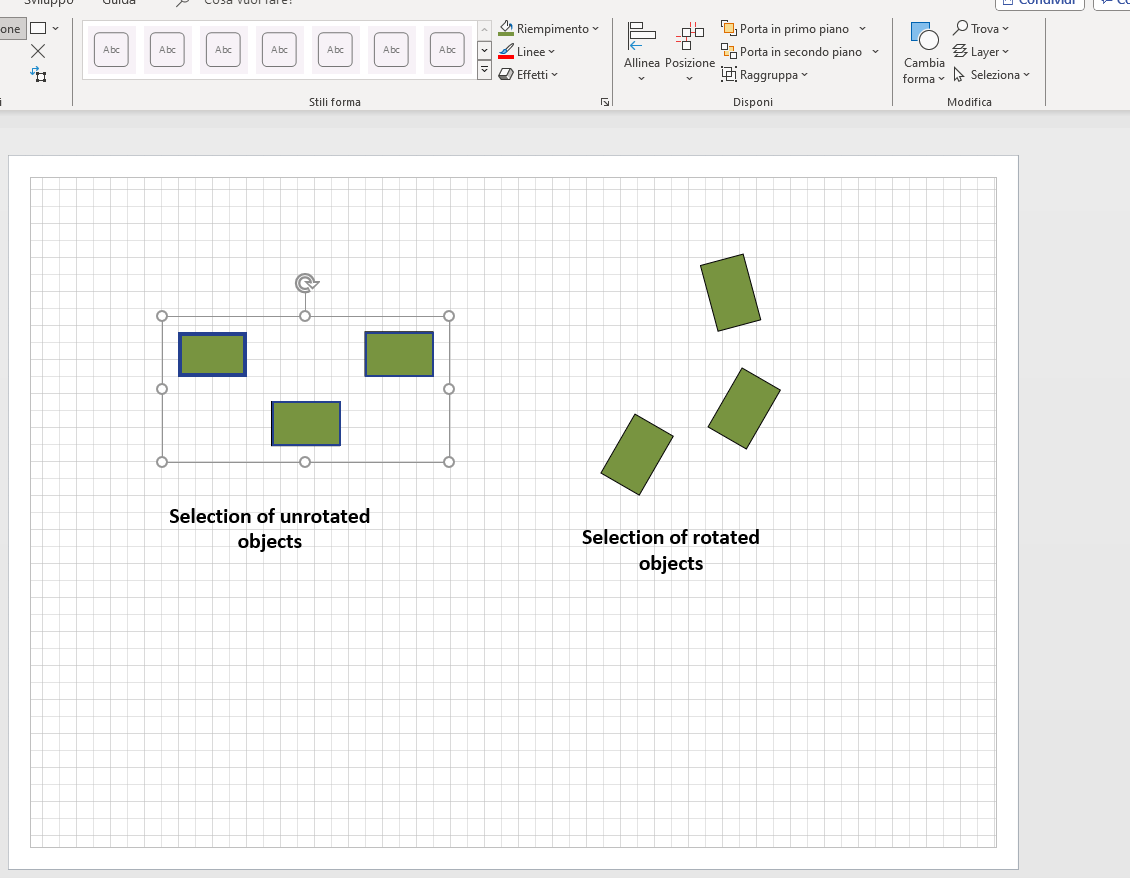Click the left-middle selection handle
1130x878 pixels.
pyautogui.click(x=162, y=389)
